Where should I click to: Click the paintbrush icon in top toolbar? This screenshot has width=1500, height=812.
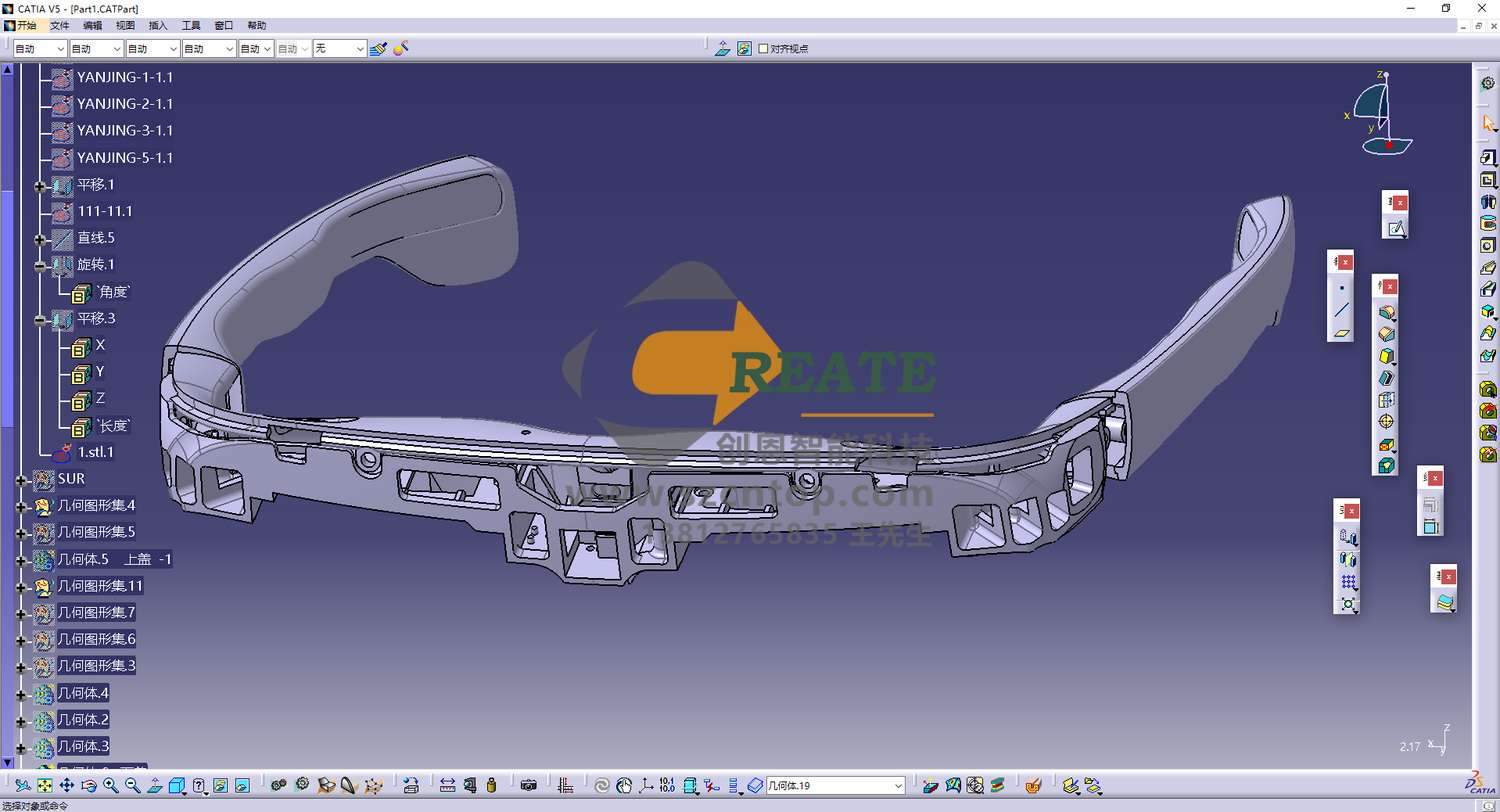click(x=377, y=48)
